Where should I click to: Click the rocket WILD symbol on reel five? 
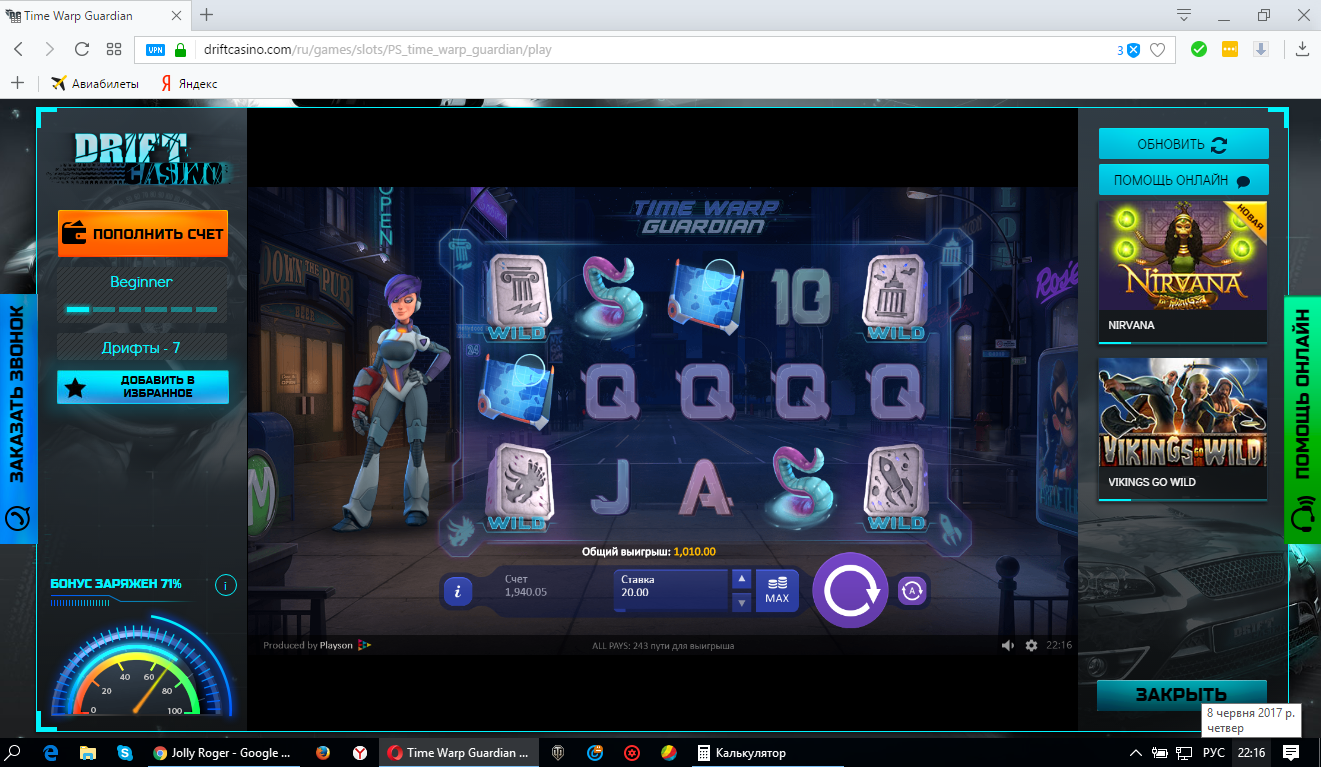(896, 486)
